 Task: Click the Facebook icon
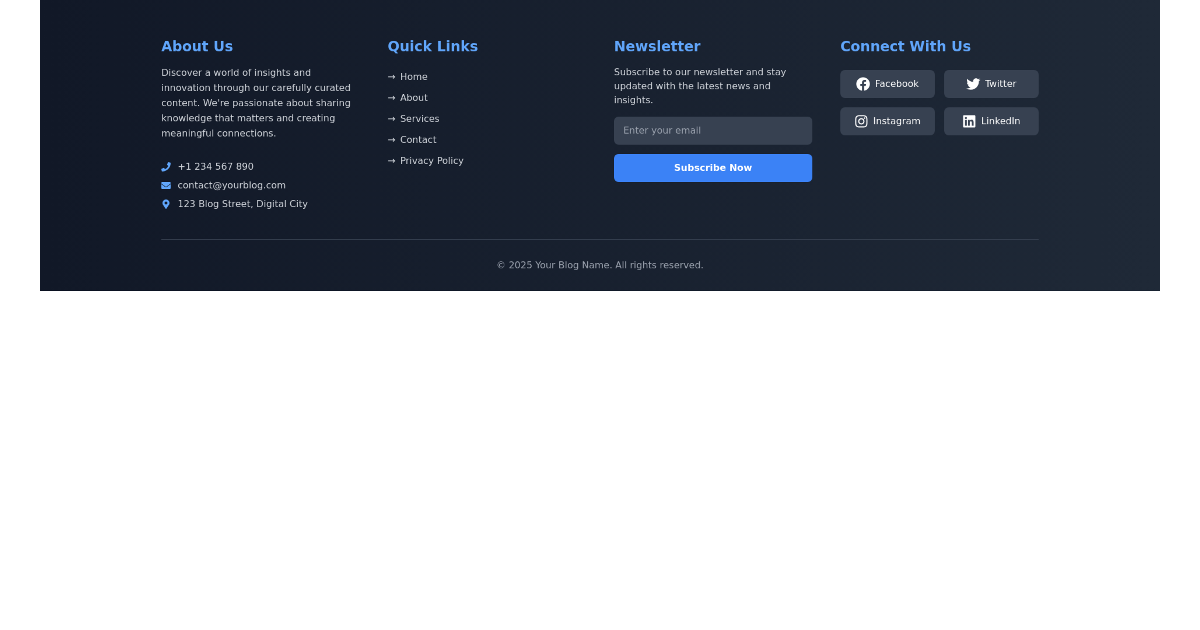point(862,84)
